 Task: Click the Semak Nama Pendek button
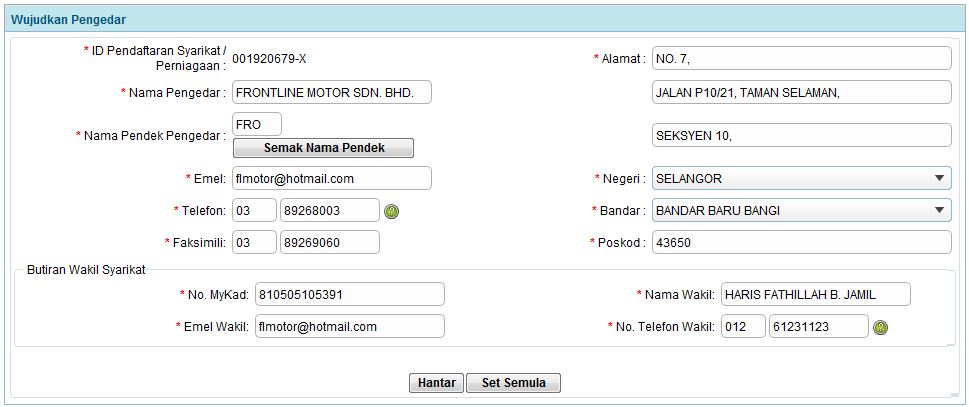coord(323,148)
